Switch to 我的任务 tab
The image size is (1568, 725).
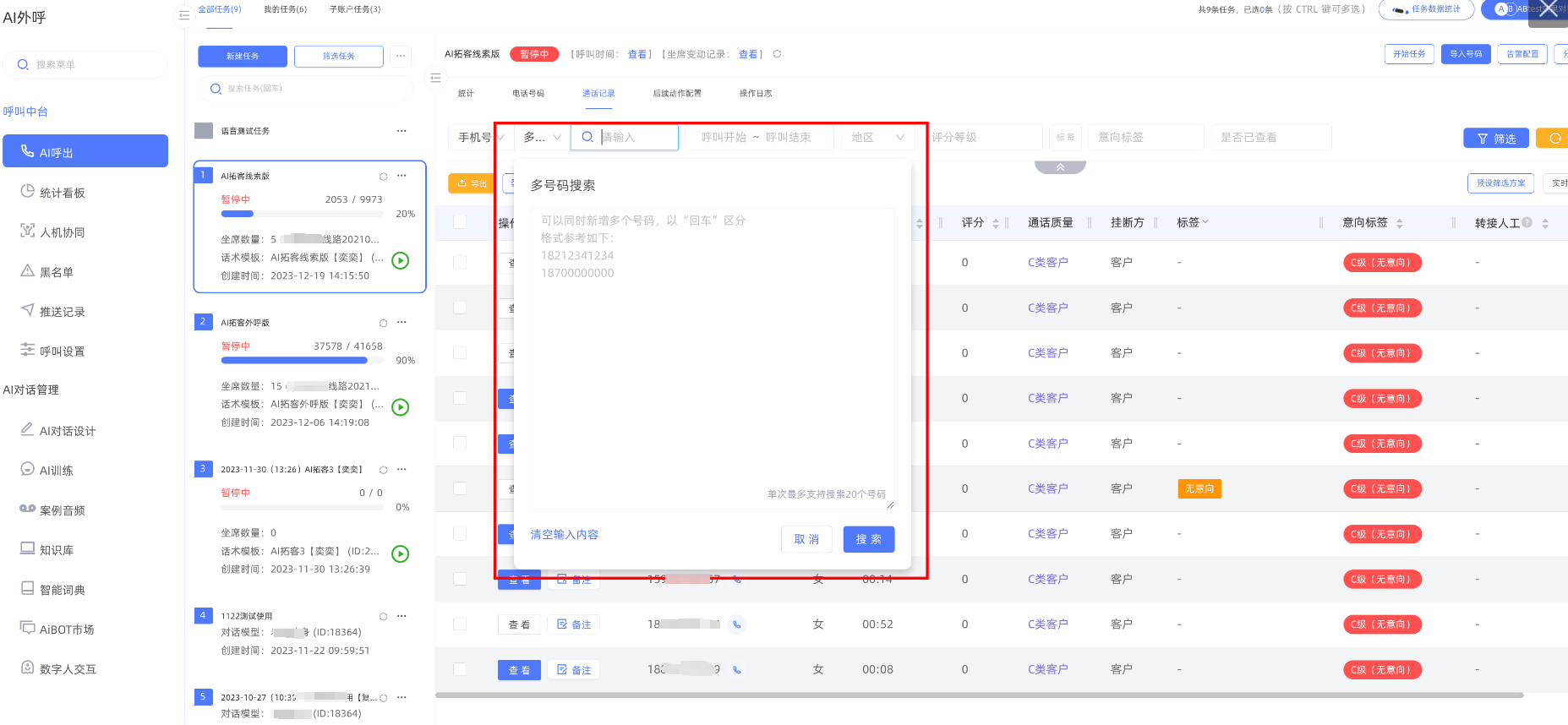pos(285,9)
